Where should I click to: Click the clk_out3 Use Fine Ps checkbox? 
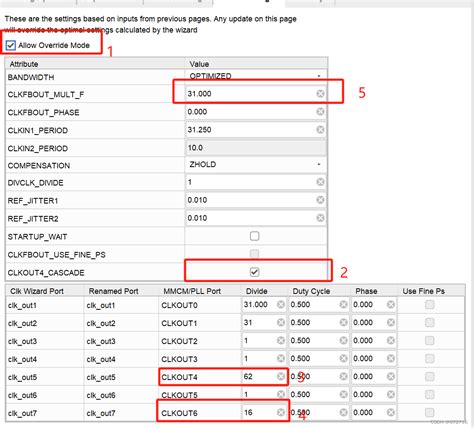(430, 340)
